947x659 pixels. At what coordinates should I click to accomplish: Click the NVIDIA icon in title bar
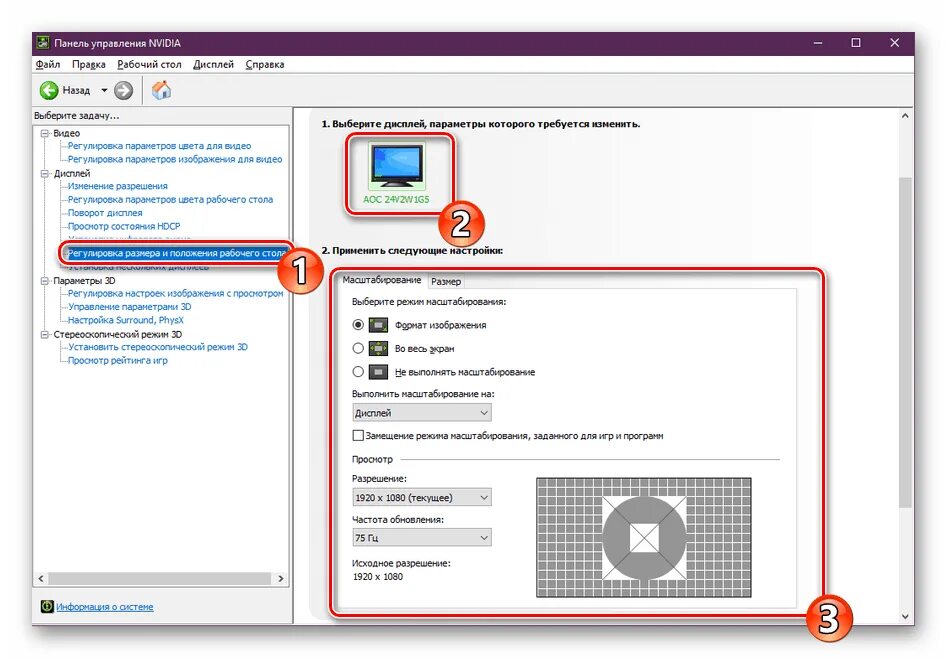coord(43,43)
